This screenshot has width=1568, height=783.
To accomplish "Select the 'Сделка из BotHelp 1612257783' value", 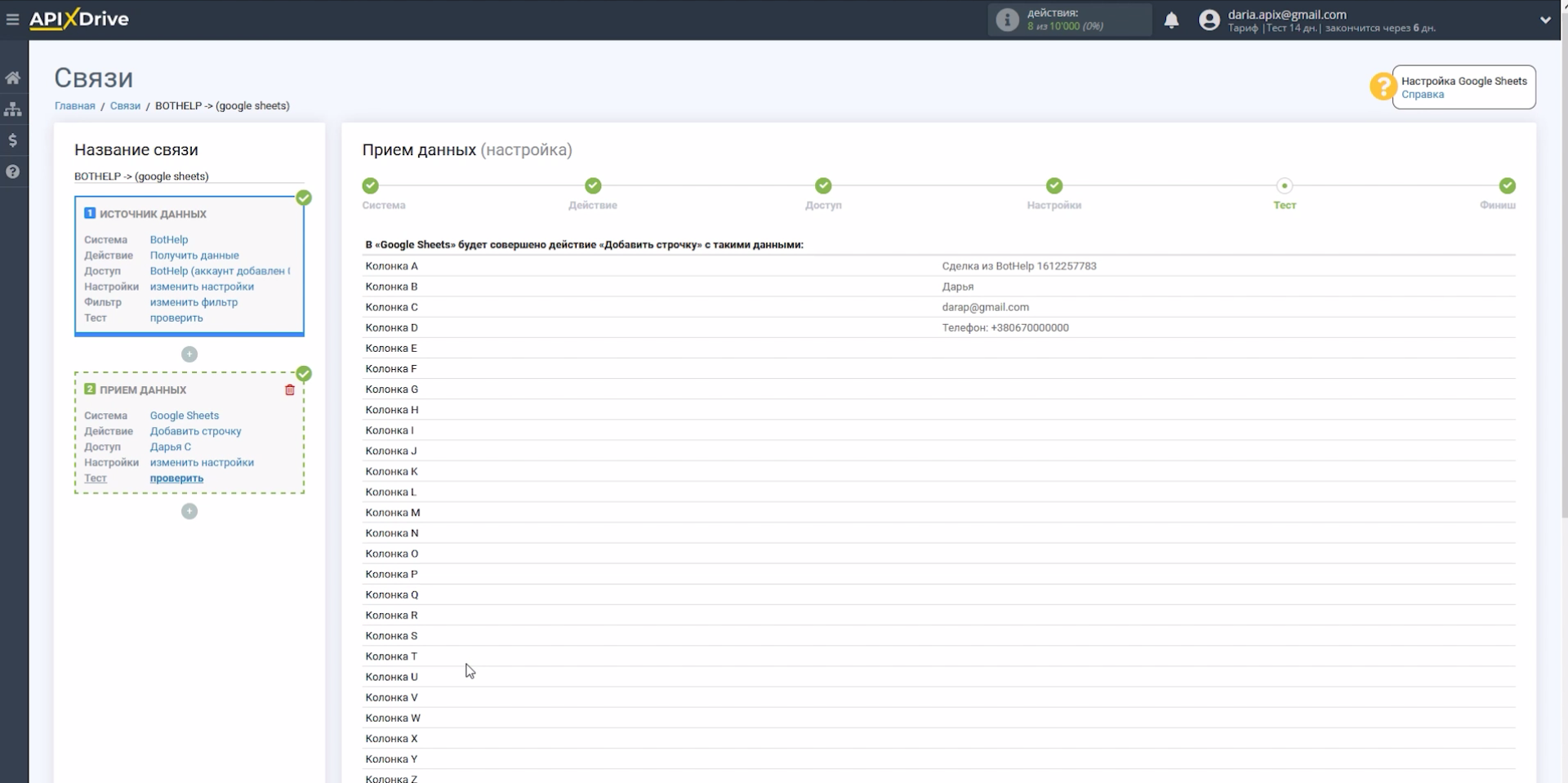I will click(x=1018, y=266).
